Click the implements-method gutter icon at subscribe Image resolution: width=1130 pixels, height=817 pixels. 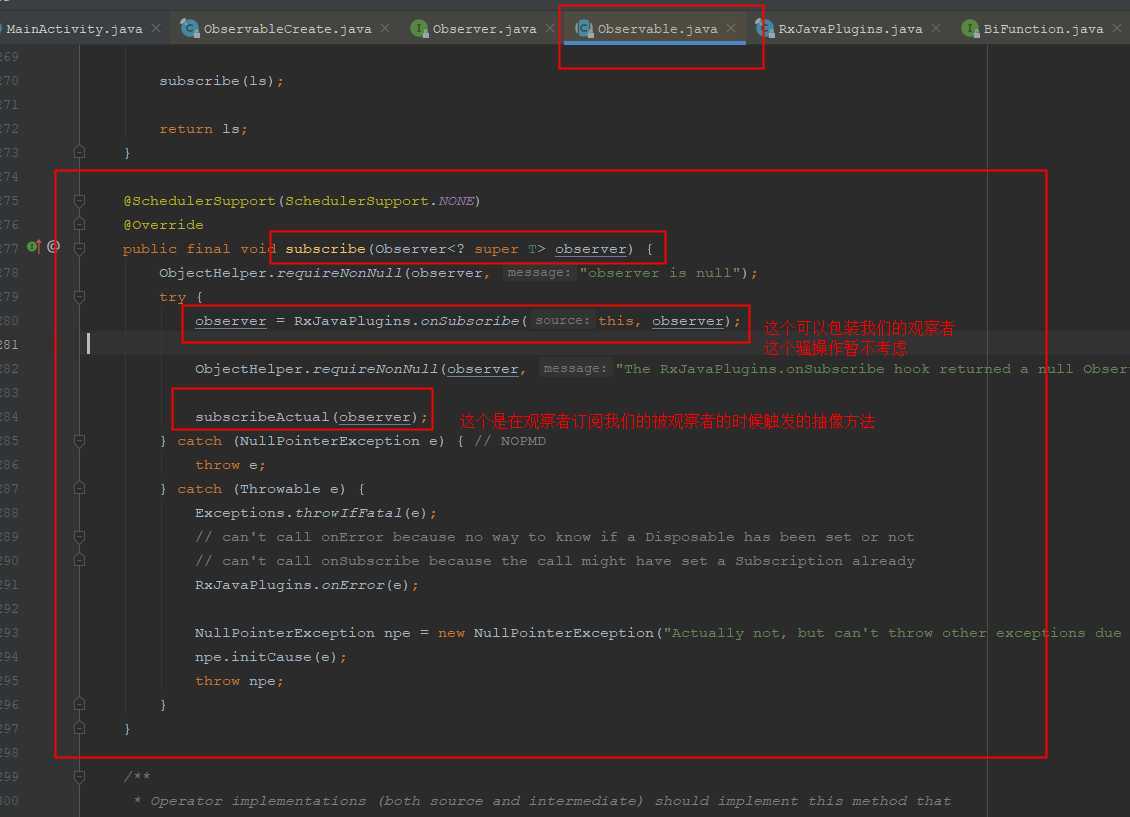coord(34,247)
